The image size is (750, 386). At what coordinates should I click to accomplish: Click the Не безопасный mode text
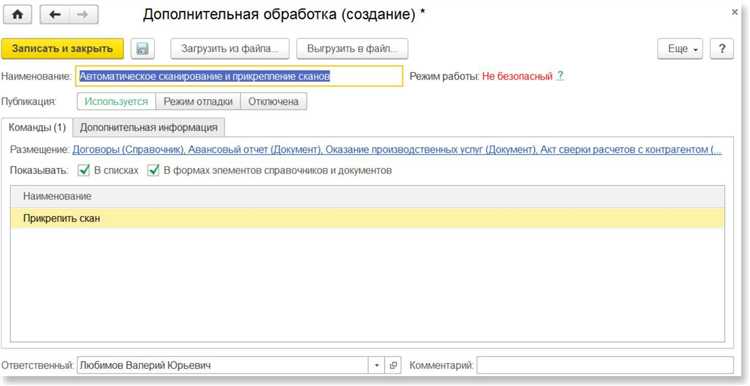[x=517, y=76]
